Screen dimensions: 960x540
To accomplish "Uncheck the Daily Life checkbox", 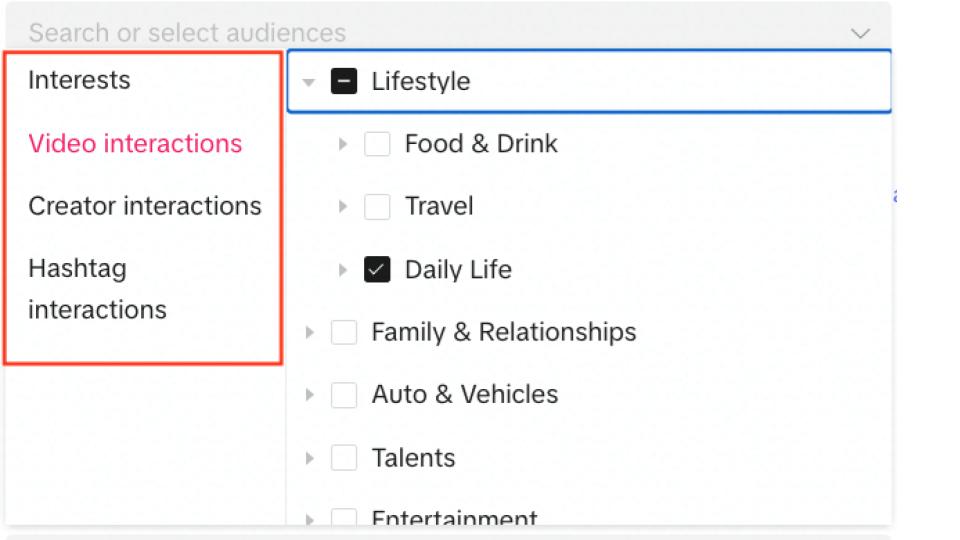I will pos(377,270).
